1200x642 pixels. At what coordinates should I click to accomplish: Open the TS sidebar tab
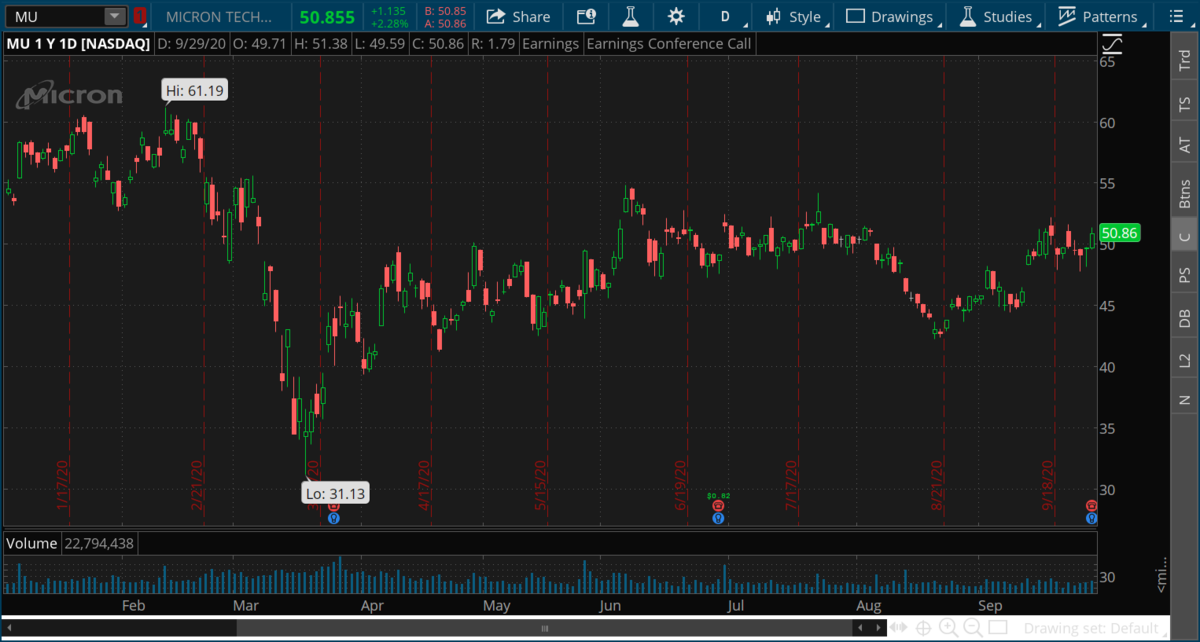(1185, 103)
